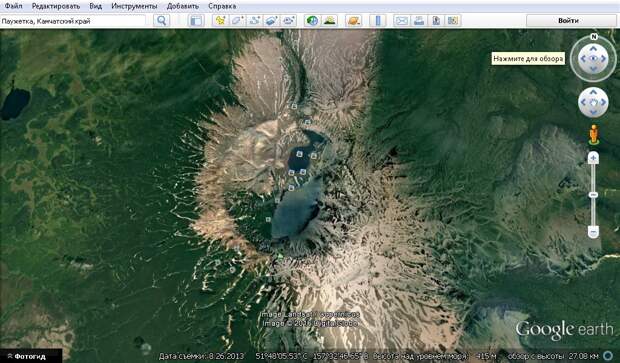
Task: Open the planet switcher dropdown
Action: tap(353, 21)
